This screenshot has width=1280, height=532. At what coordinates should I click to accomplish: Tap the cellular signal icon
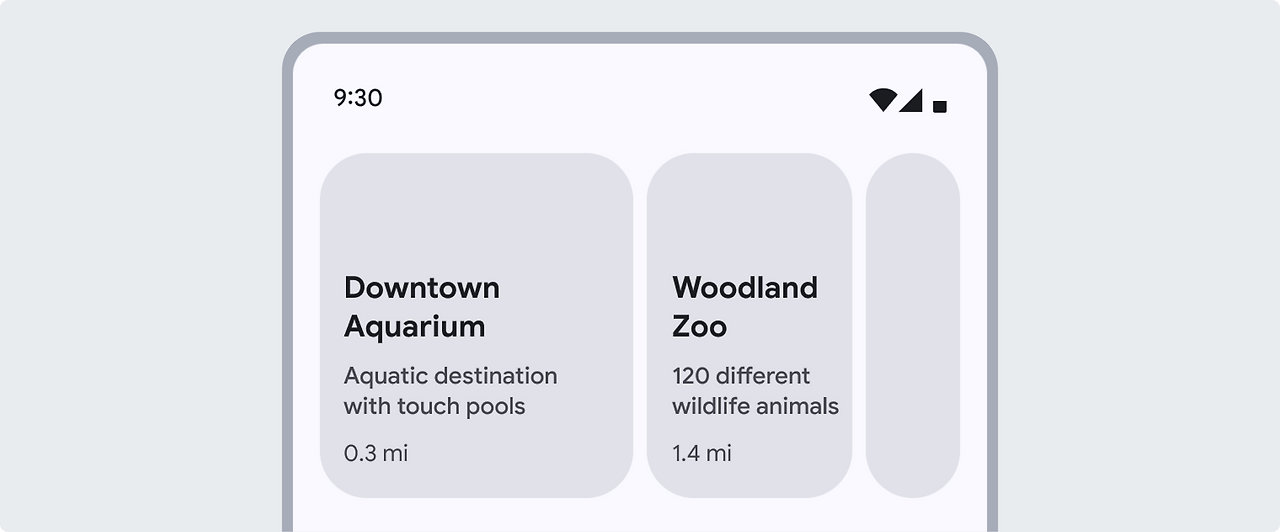[910, 100]
